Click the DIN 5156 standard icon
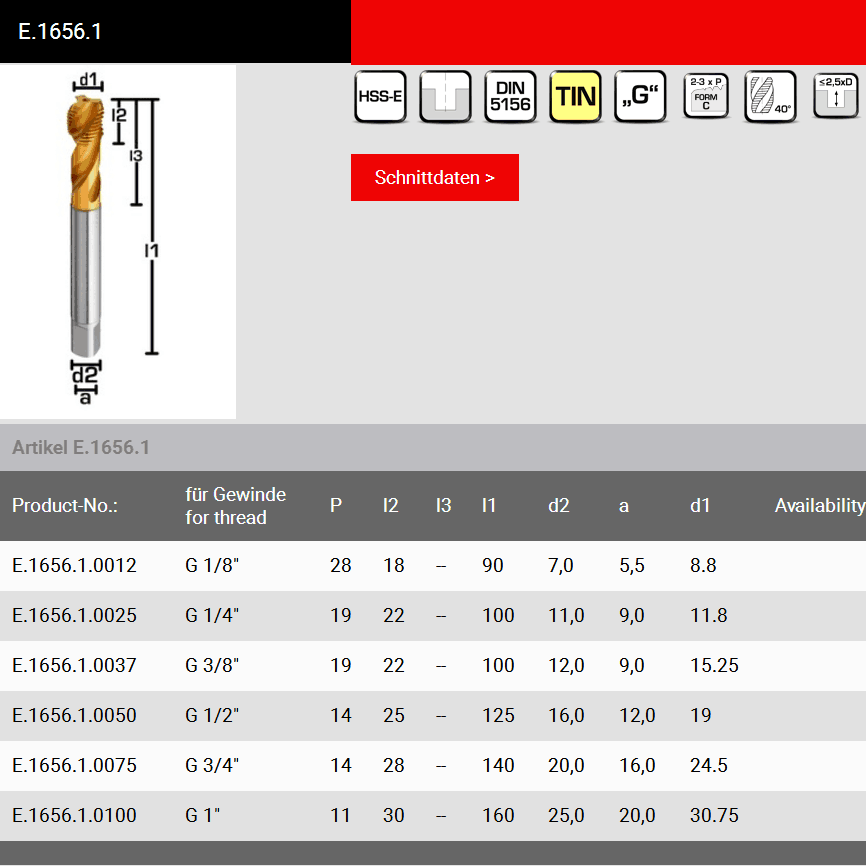 [x=510, y=97]
